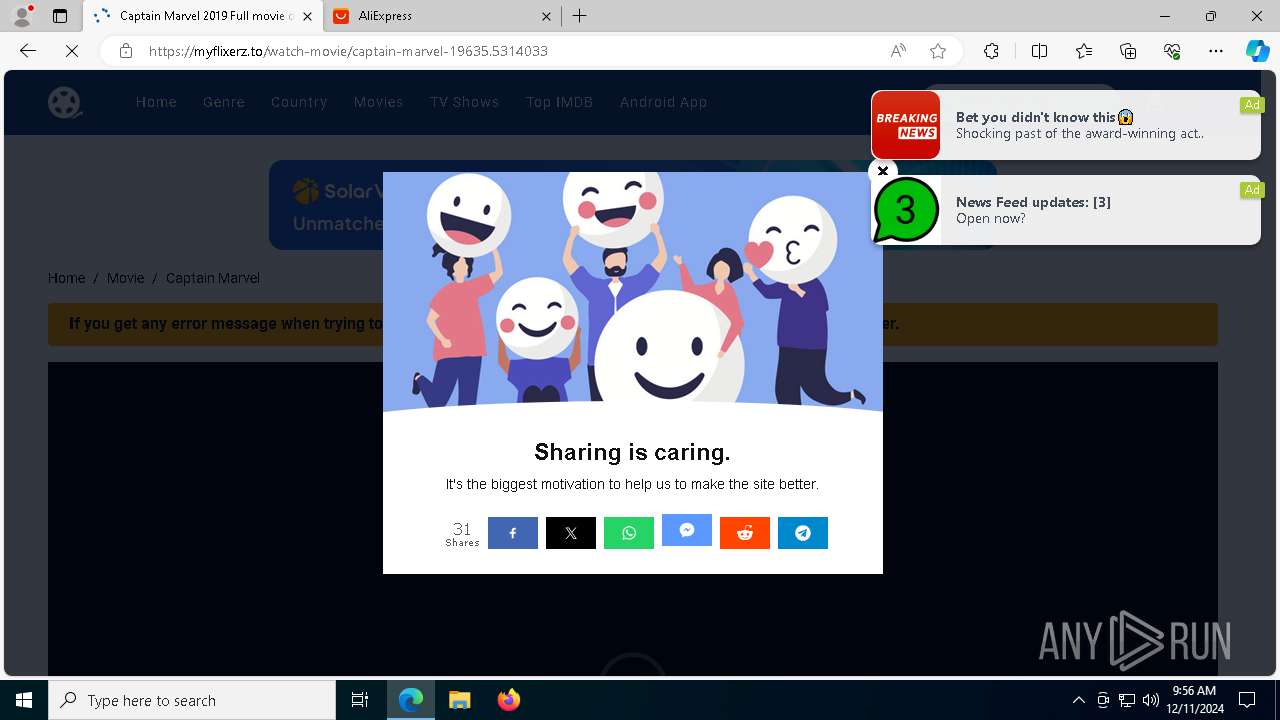The image size is (1280, 720).
Task: Open the News Feed updates notification
Action: pos(1065,210)
